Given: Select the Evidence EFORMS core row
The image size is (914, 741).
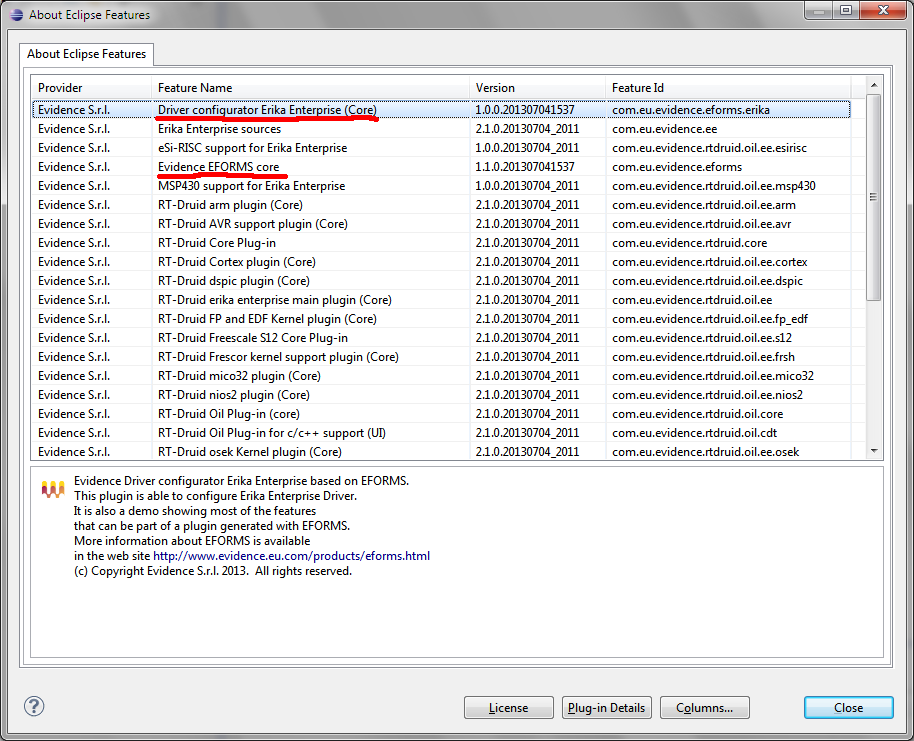Looking at the screenshot, I should point(441,167).
